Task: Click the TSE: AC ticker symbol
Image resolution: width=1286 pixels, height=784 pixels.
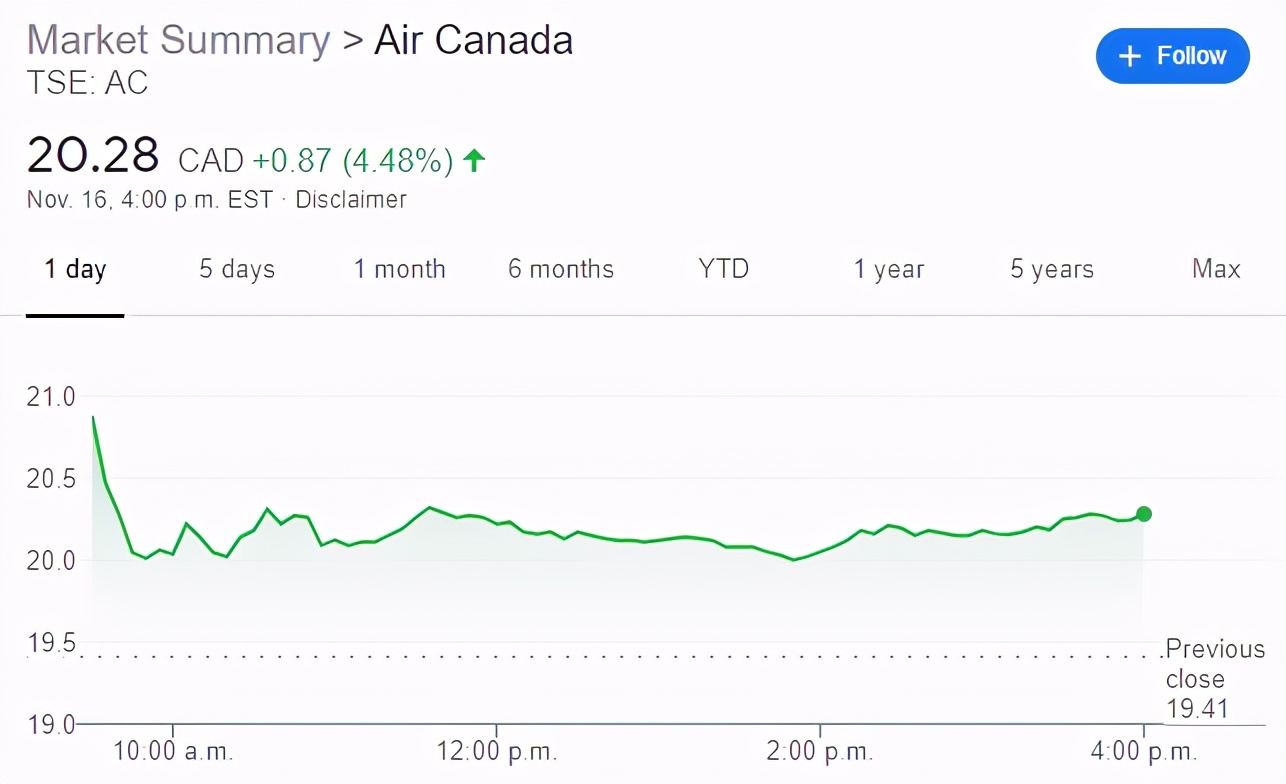Action: (88, 84)
